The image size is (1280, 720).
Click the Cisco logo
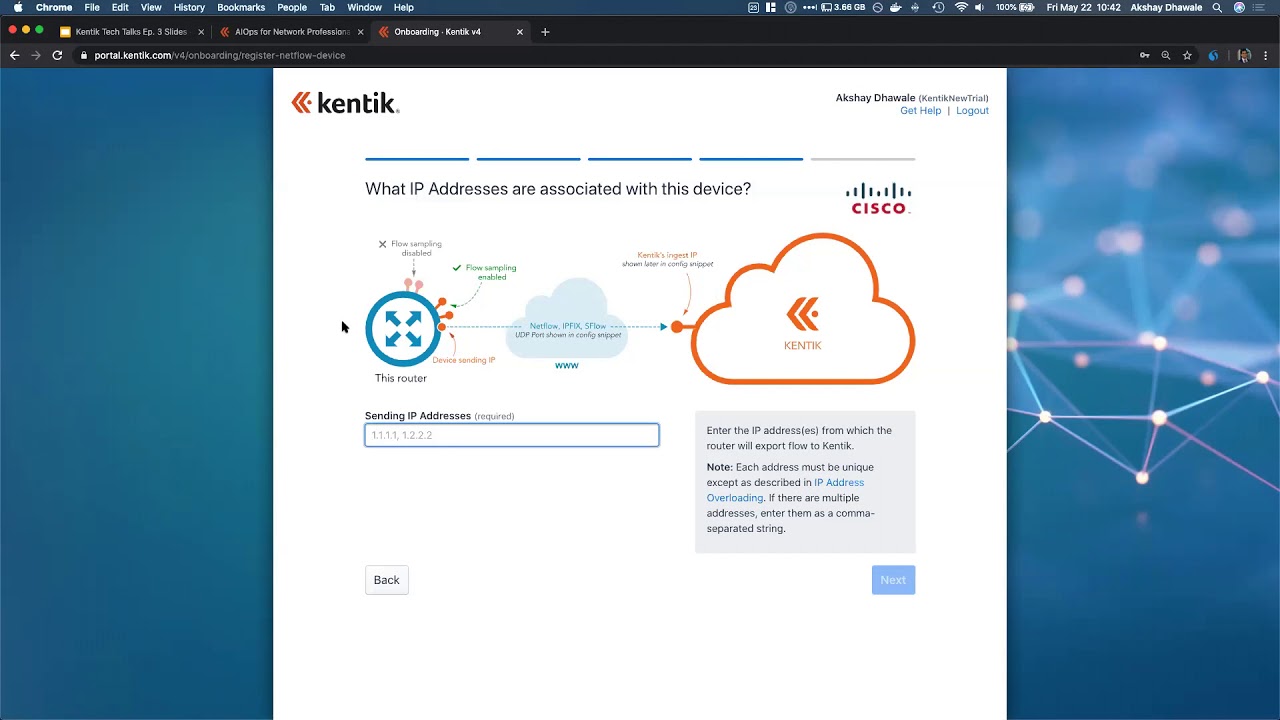pyautogui.click(x=878, y=198)
